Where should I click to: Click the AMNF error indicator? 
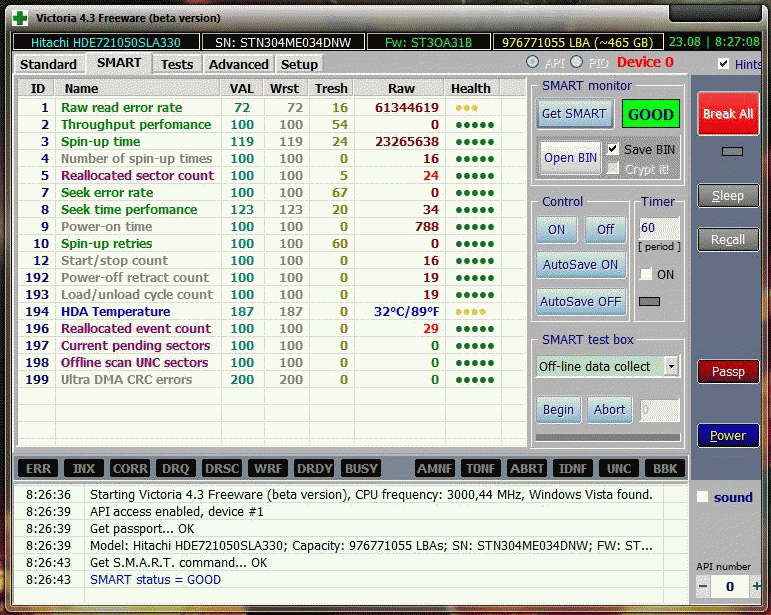(434, 468)
